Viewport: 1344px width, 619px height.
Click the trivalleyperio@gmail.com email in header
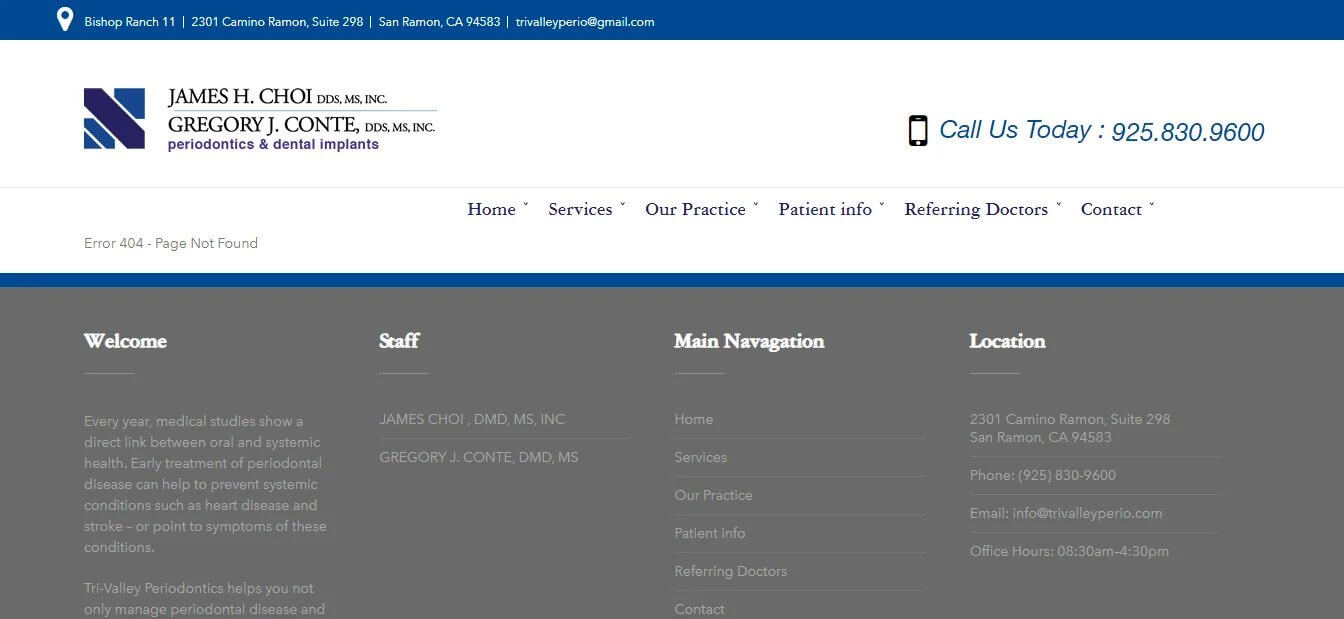(x=585, y=22)
